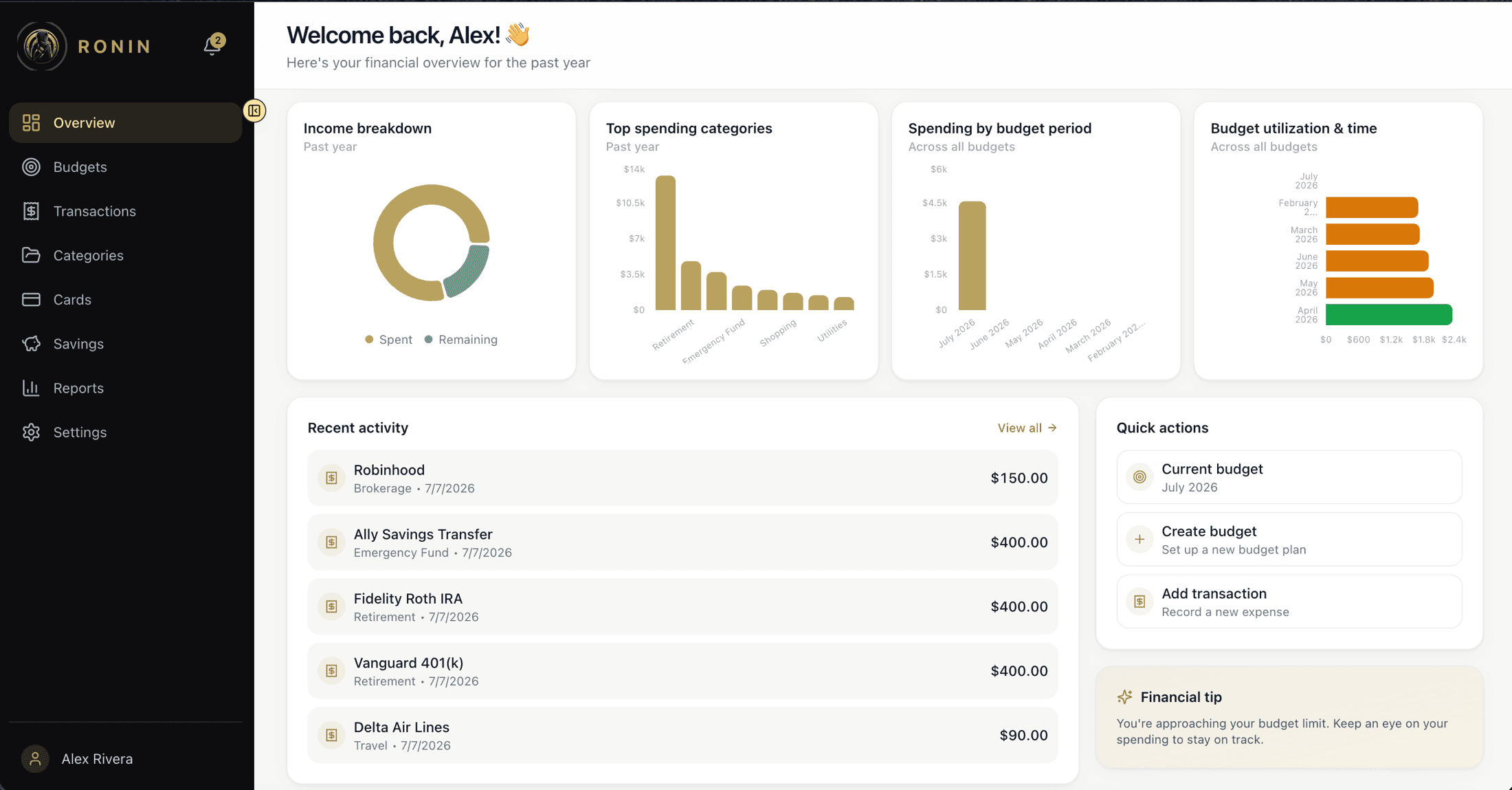The image size is (1512, 790).
Task: Click the Add transaction quick action
Action: pyautogui.click(x=1289, y=602)
